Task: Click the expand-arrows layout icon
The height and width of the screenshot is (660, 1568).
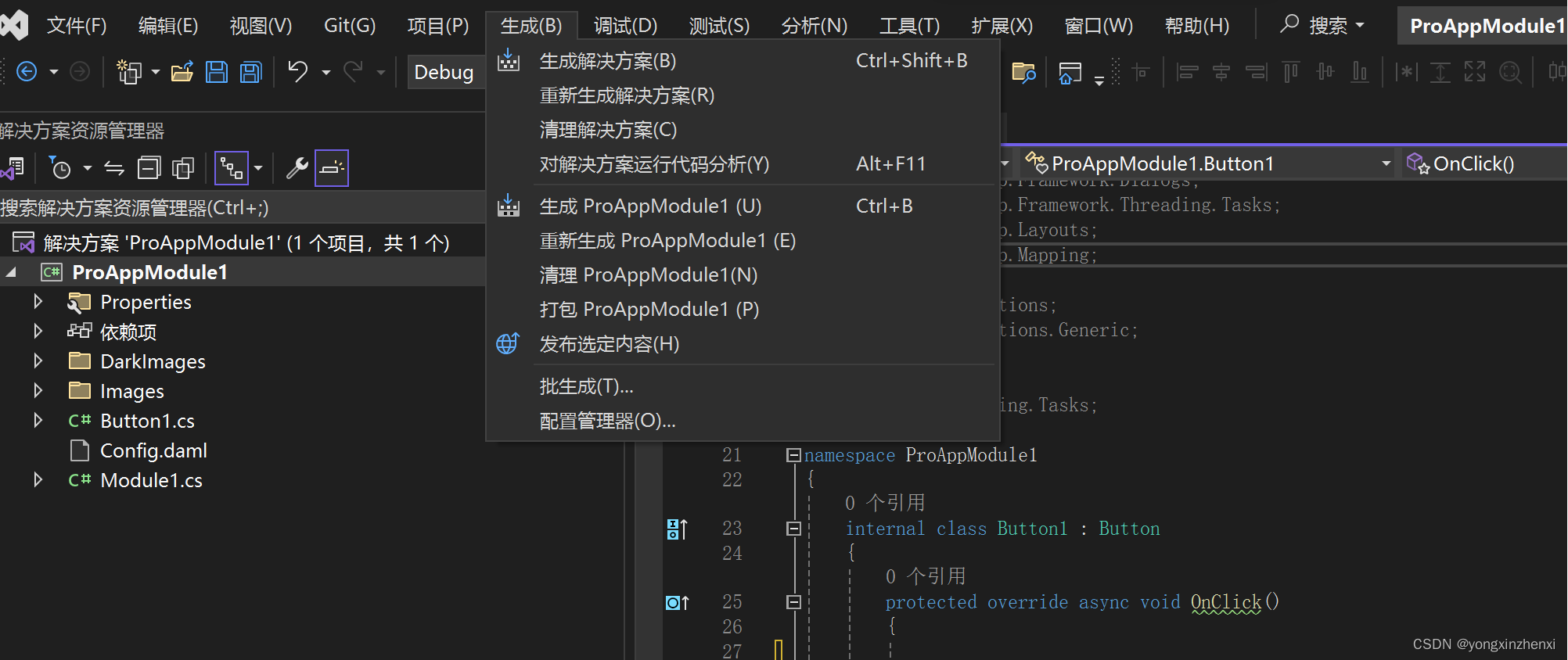Action: 1475,72
